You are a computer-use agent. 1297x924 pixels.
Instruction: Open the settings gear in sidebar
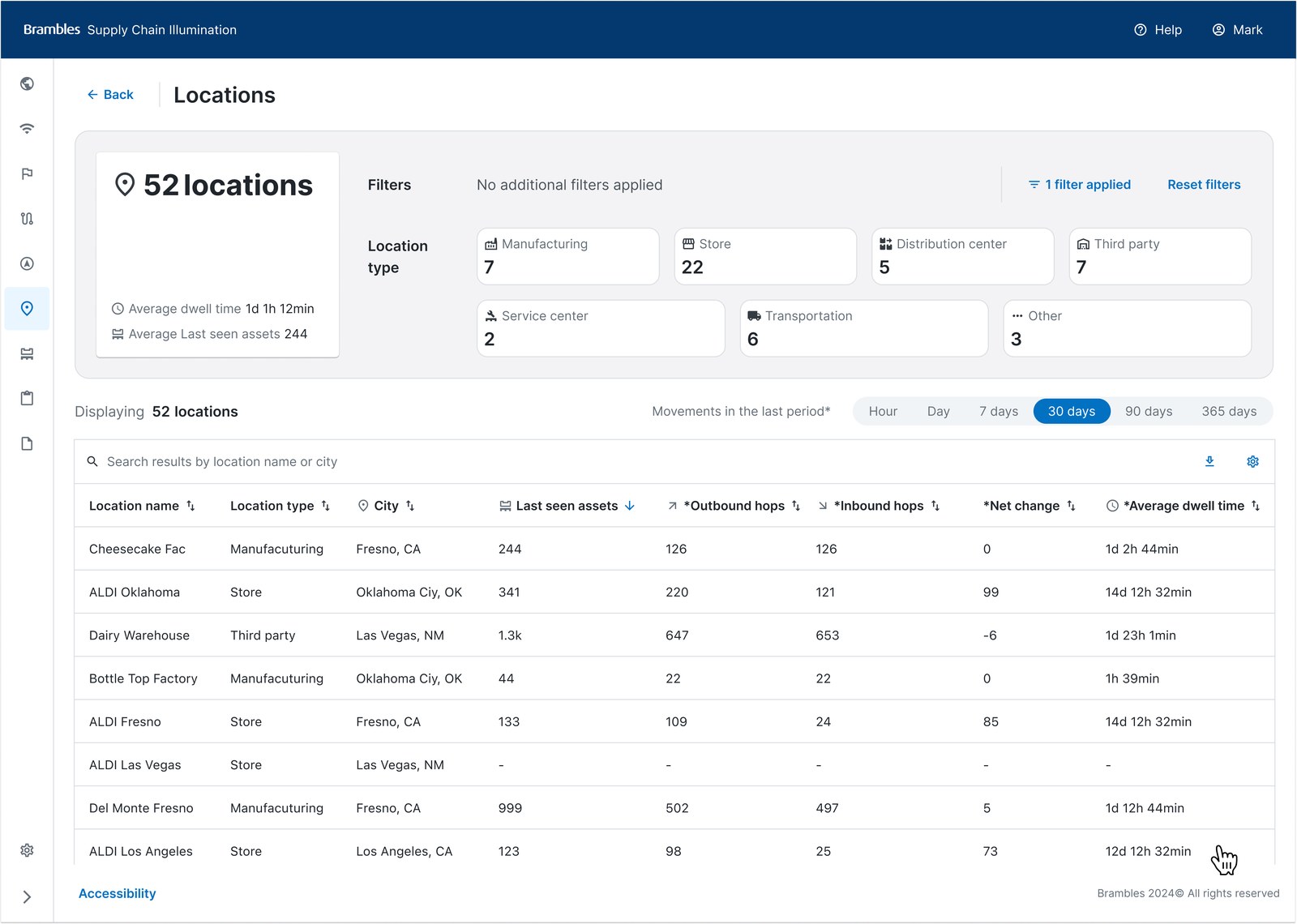click(27, 850)
